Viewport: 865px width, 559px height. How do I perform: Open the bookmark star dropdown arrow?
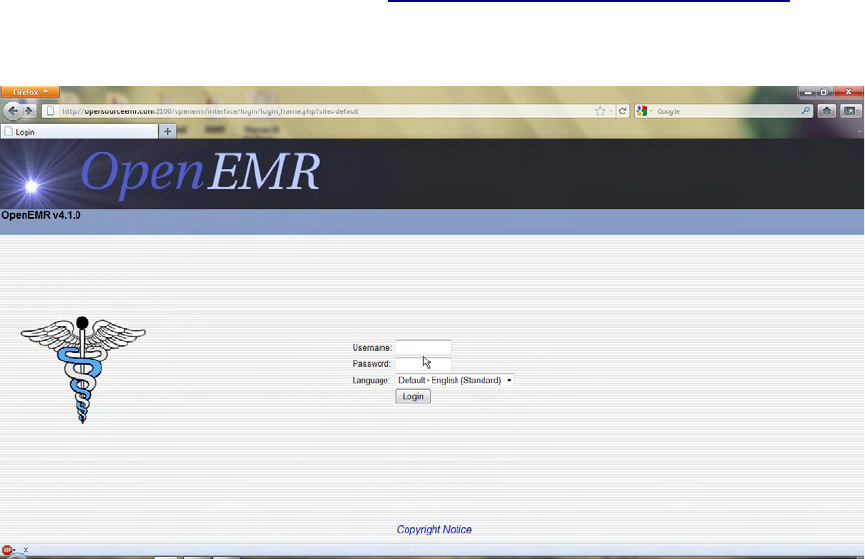pyautogui.click(x=611, y=111)
